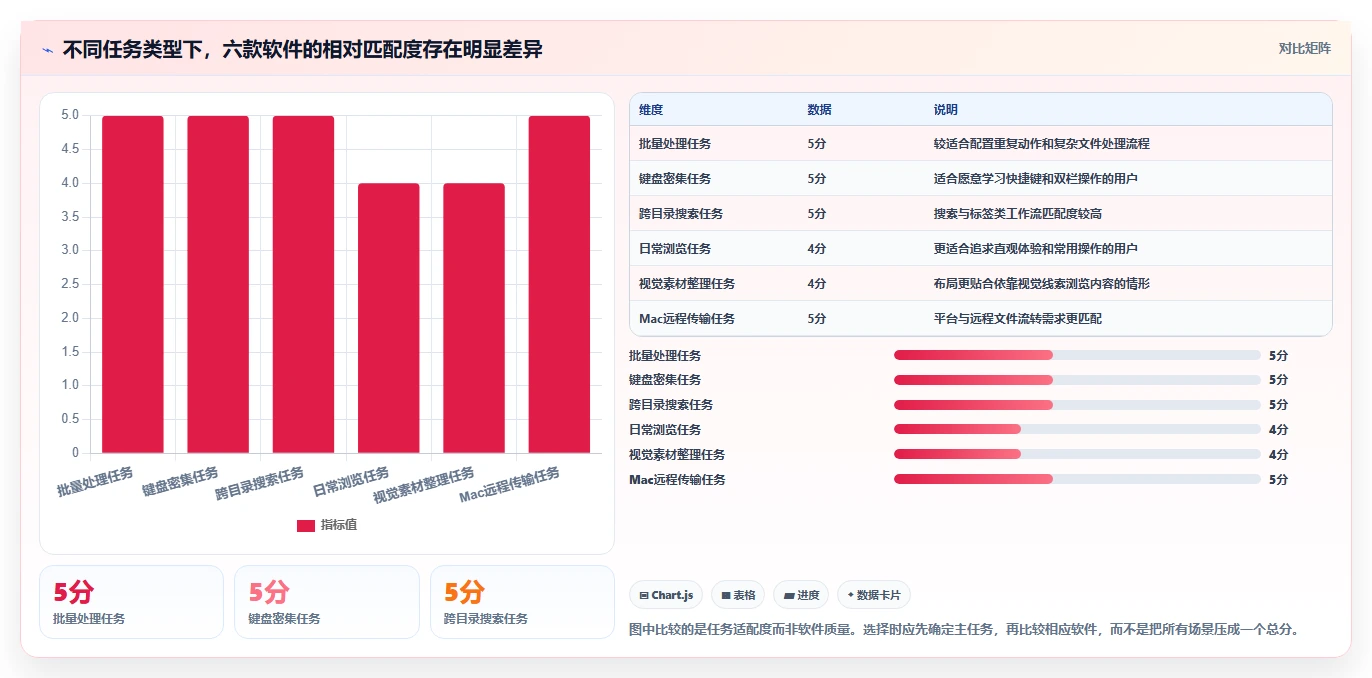Open the 跨目录搜索任务 5分 data card

[x=522, y=602]
